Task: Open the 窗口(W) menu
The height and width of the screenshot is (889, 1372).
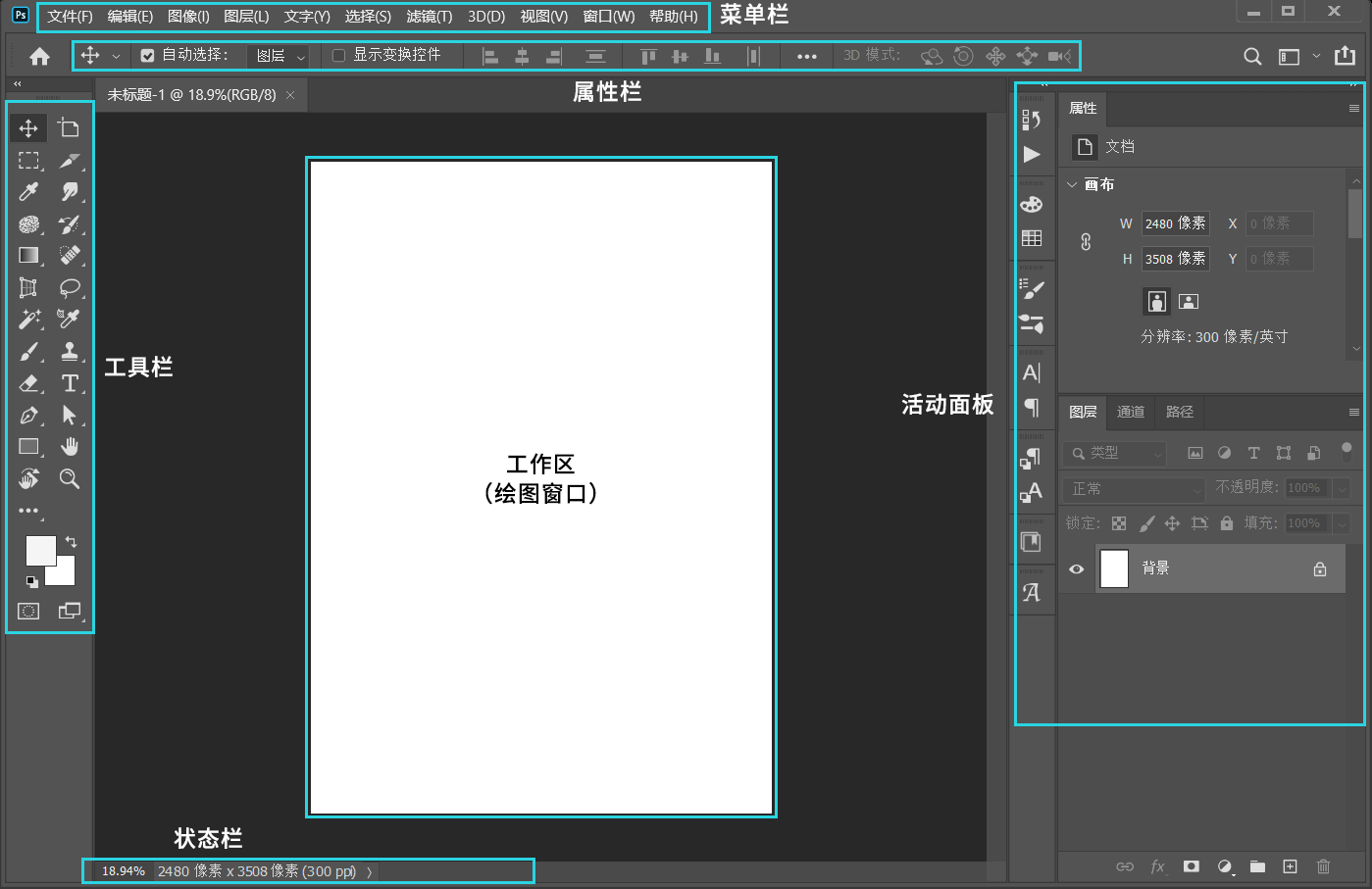Action: pos(608,17)
